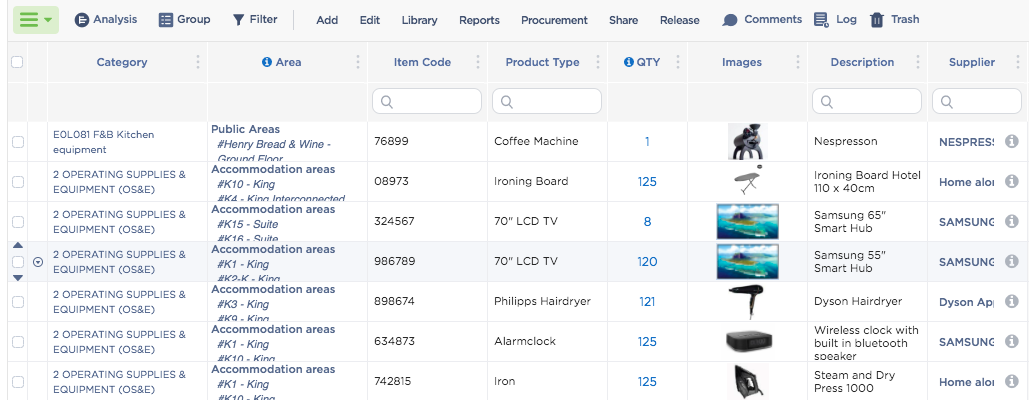
Task: Click info icon in Area column header
Action: [266, 62]
